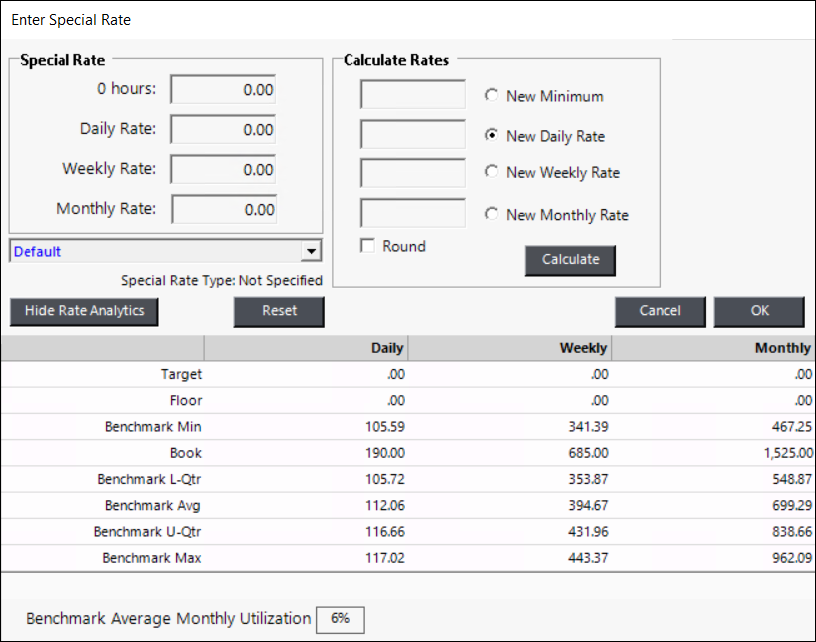Image resolution: width=816 pixels, height=642 pixels.
Task: Click into the Weekly Rate field
Action: click(x=223, y=170)
